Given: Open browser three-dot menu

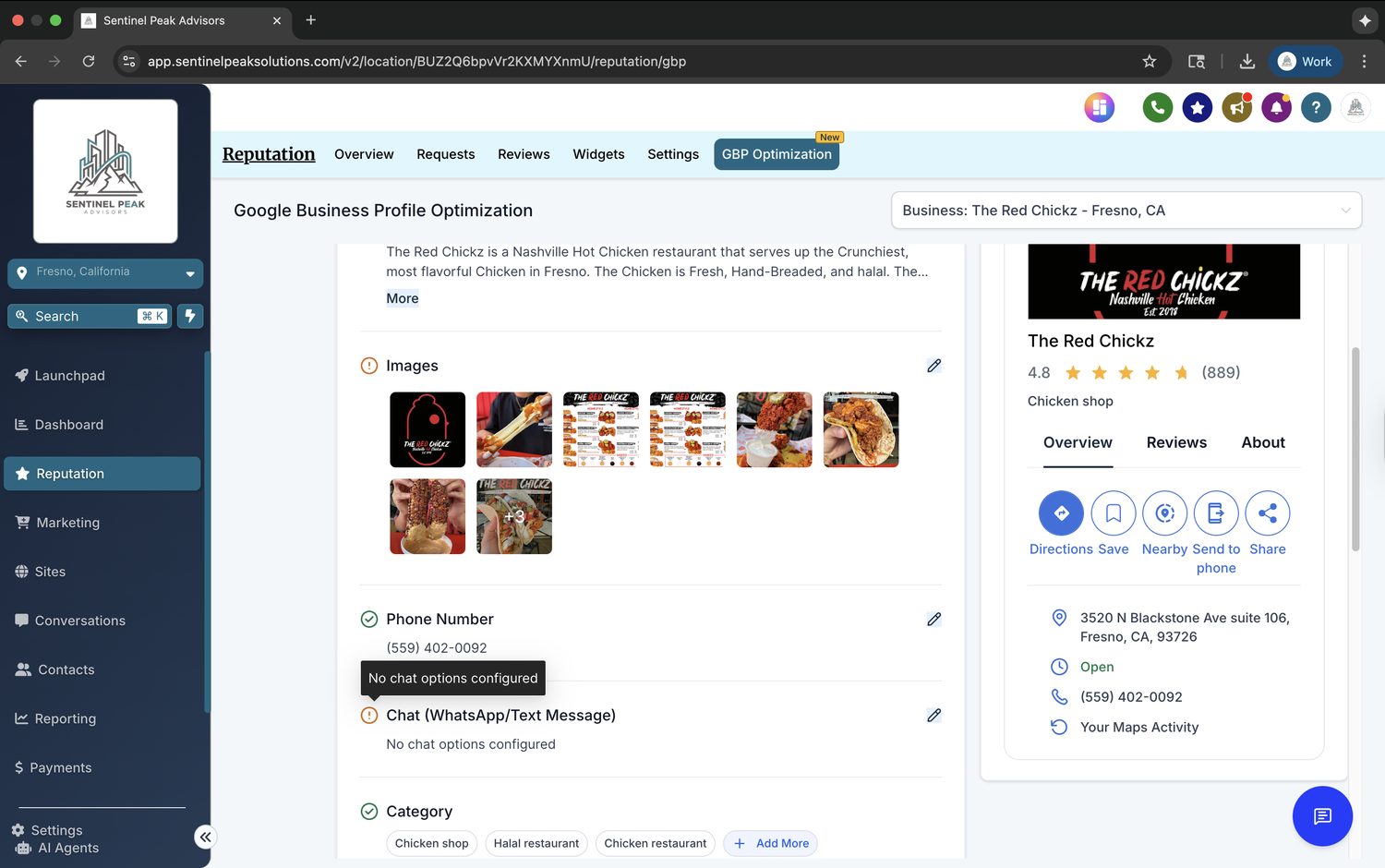Looking at the screenshot, I should (1364, 61).
